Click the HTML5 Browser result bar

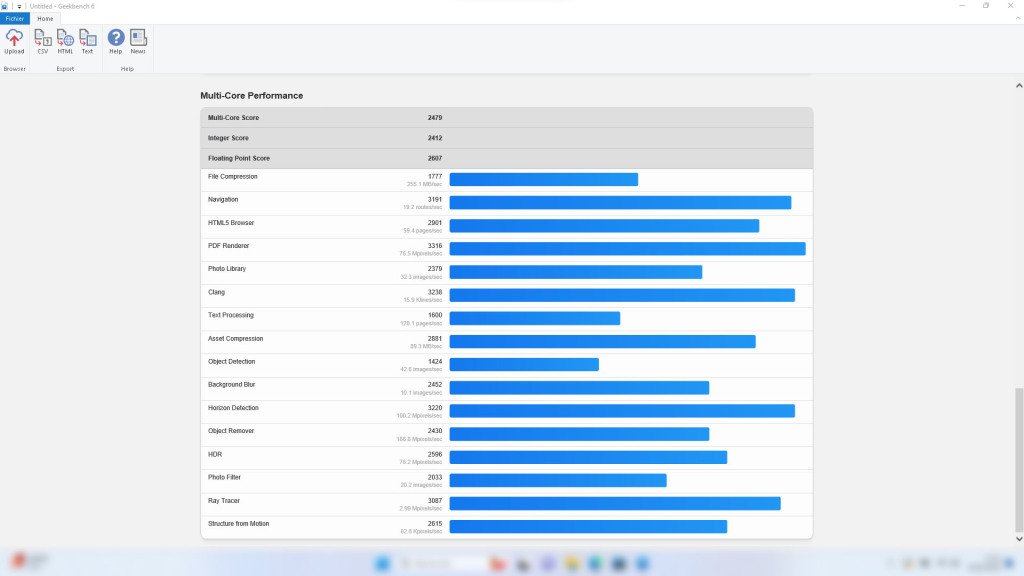(604, 226)
